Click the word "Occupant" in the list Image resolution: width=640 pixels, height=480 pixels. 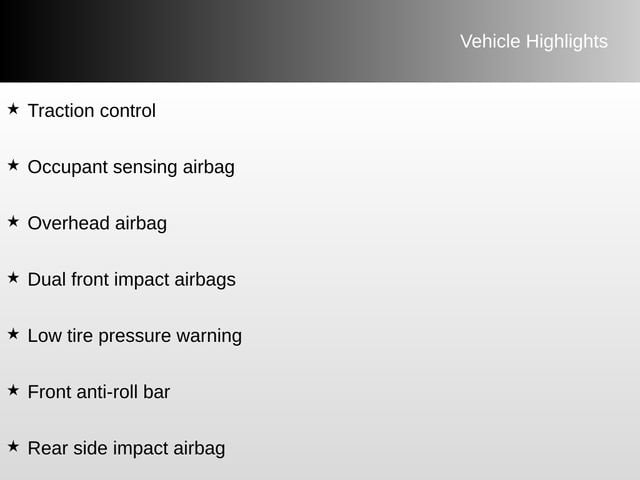point(66,167)
